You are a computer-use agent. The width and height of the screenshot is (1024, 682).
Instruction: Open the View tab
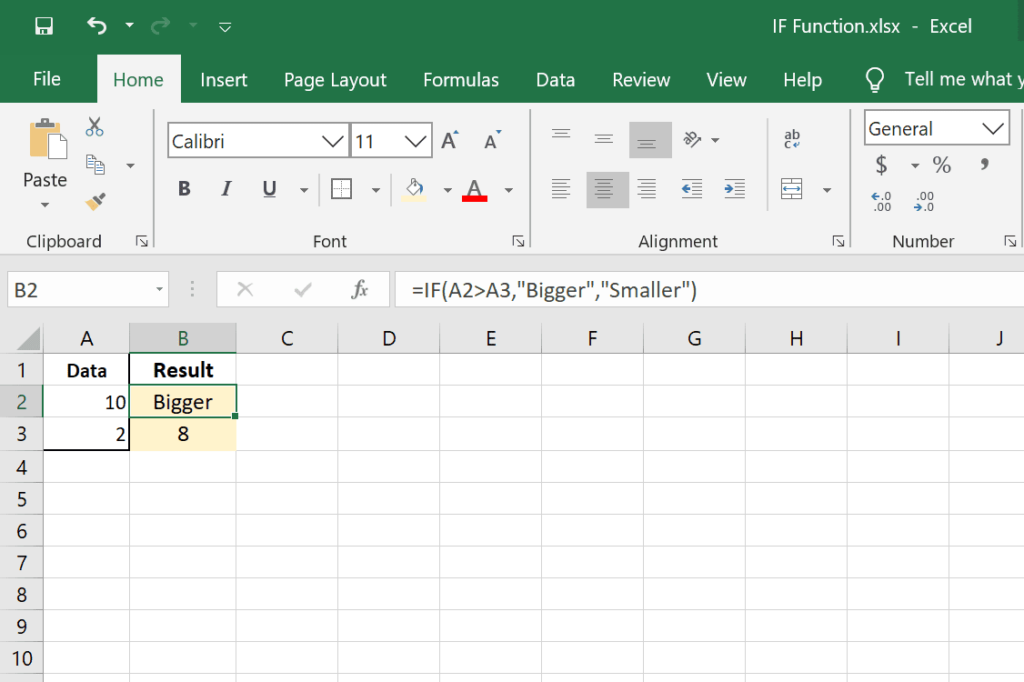(x=726, y=80)
